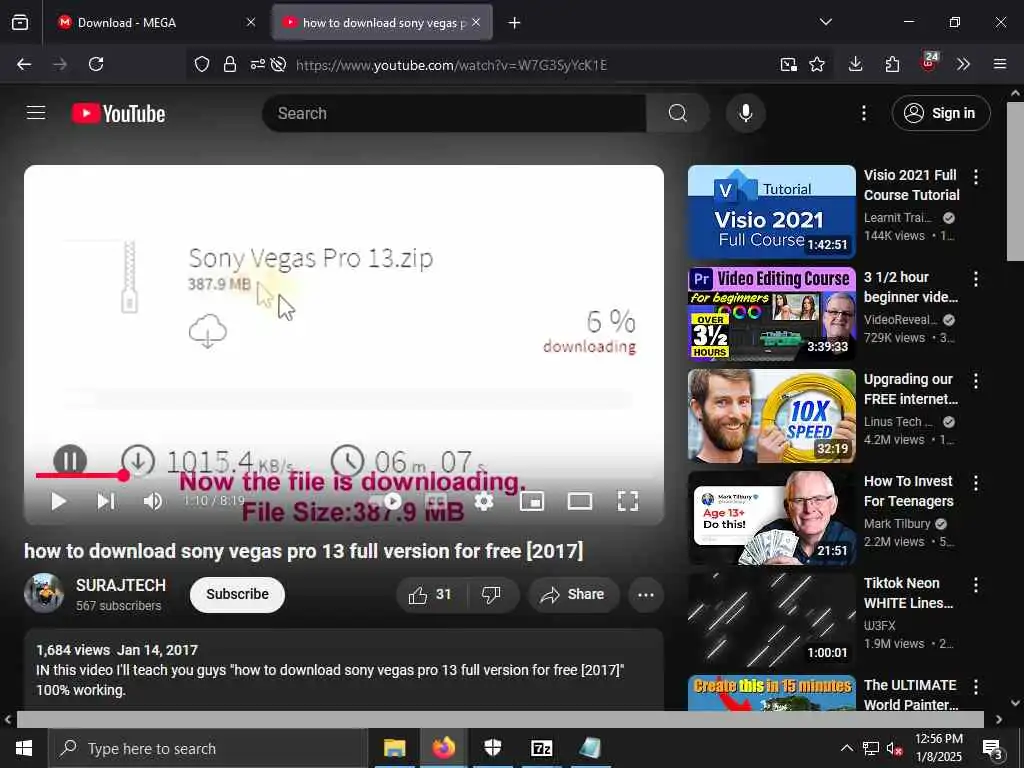This screenshot has width=1024, height=768.
Task: Open Firefox View icon at top left
Action: [20, 23]
